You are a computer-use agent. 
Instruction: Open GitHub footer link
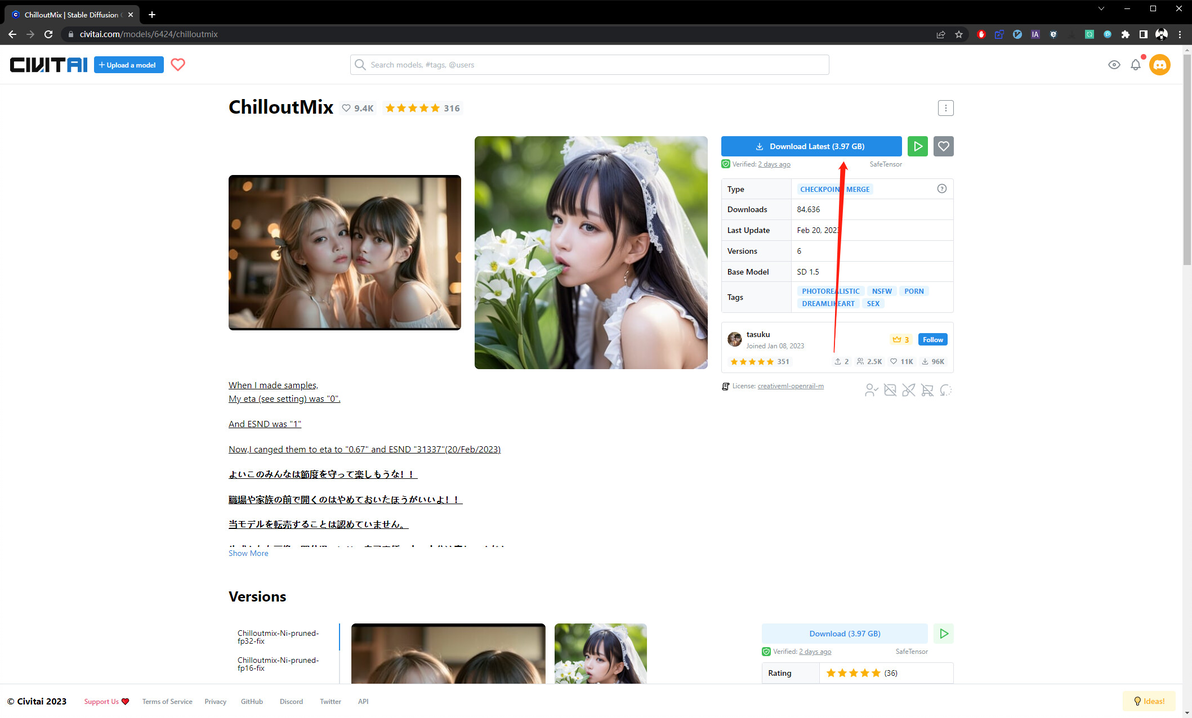click(x=252, y=701)
